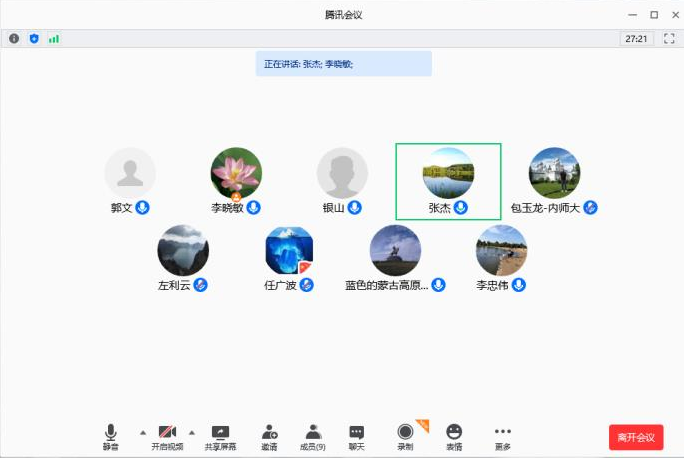
Task: Expand the 更多 more options menu
Action: [x=502, y=435]
